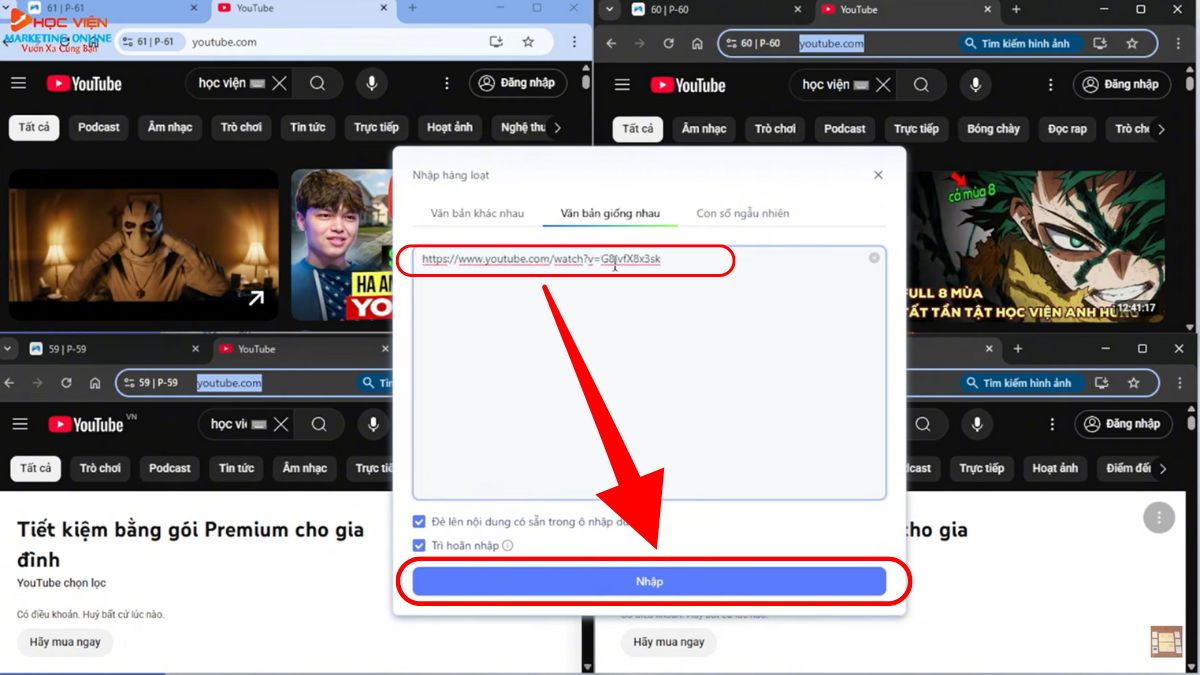
Task: Click the YouTube logo in the P-61 window
Action: [x=83, y=84]
